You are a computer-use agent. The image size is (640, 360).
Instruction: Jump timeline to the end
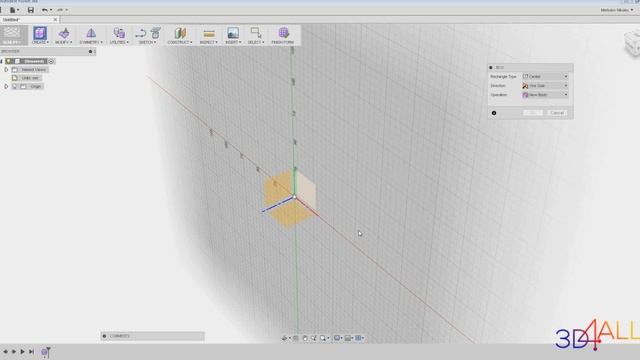[31, 351]
